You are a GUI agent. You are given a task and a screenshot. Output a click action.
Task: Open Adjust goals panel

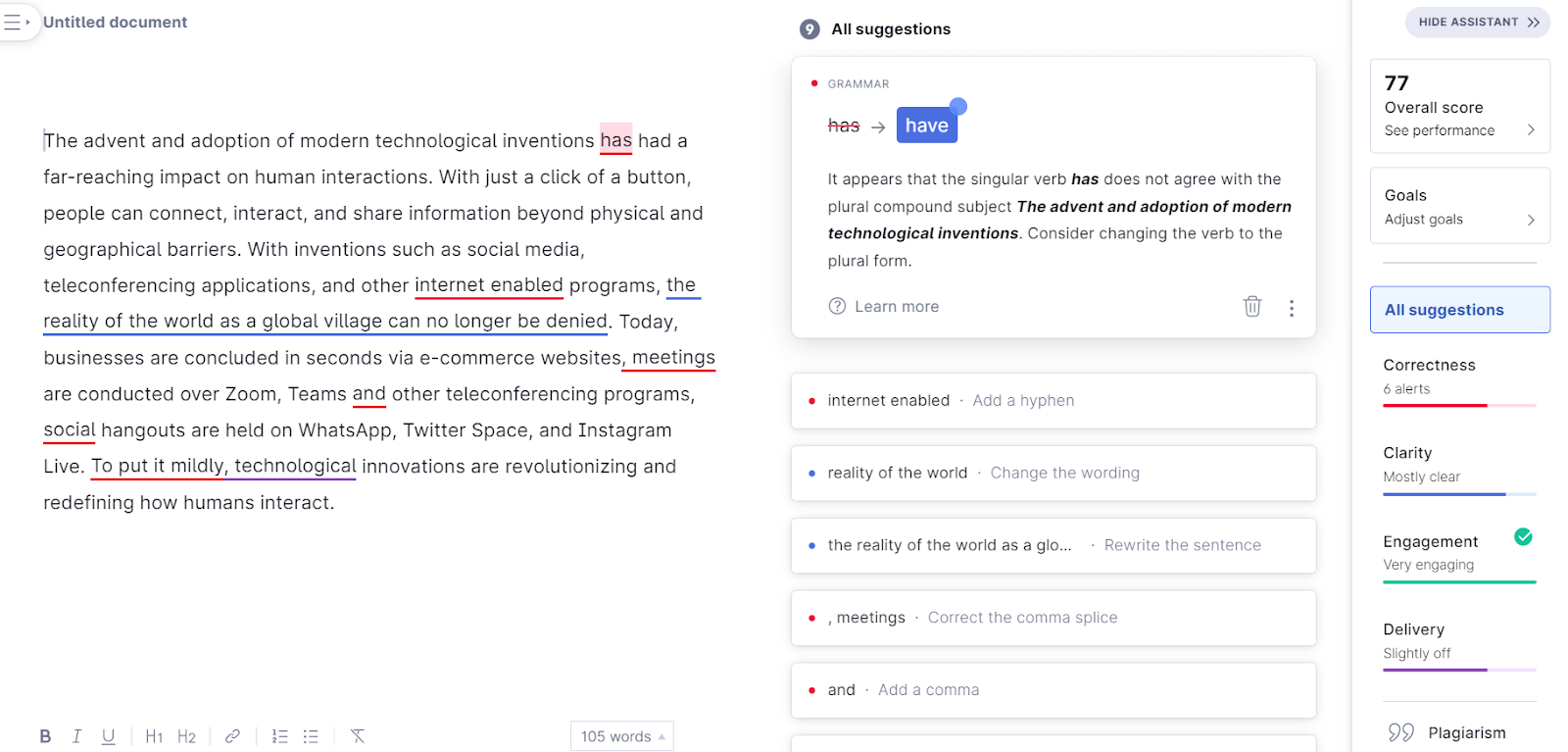point(1459,220)
